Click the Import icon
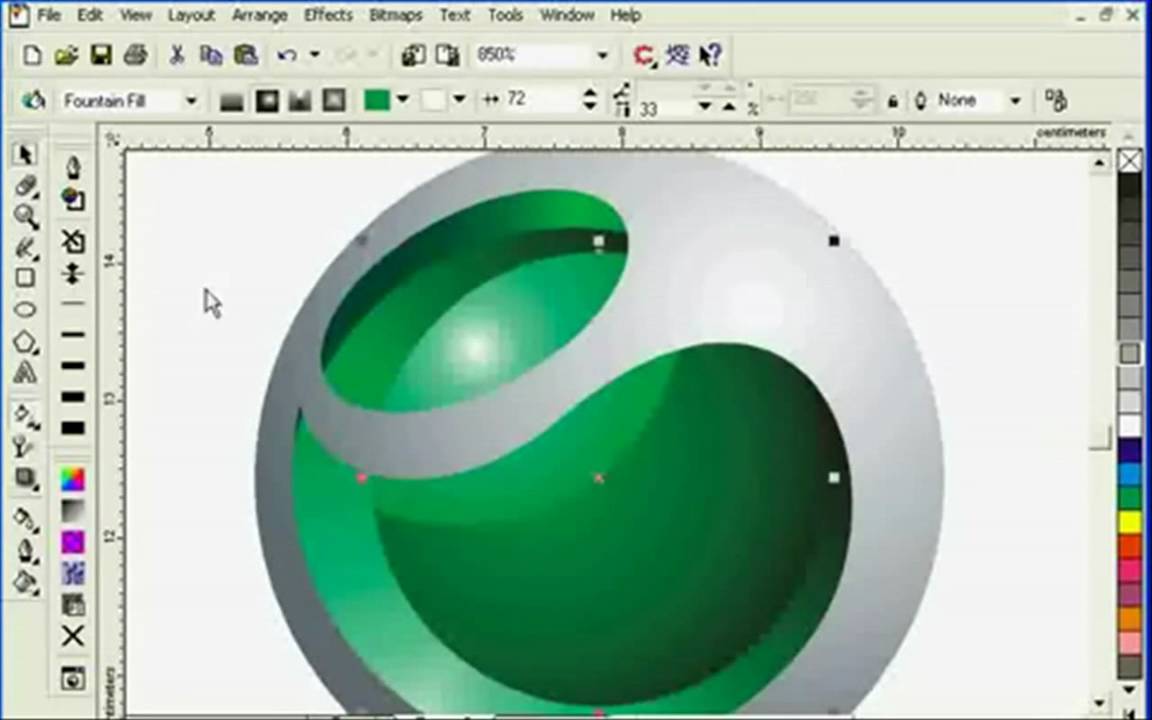Viewport: 1152px width, 720px height. pos(413,55)
